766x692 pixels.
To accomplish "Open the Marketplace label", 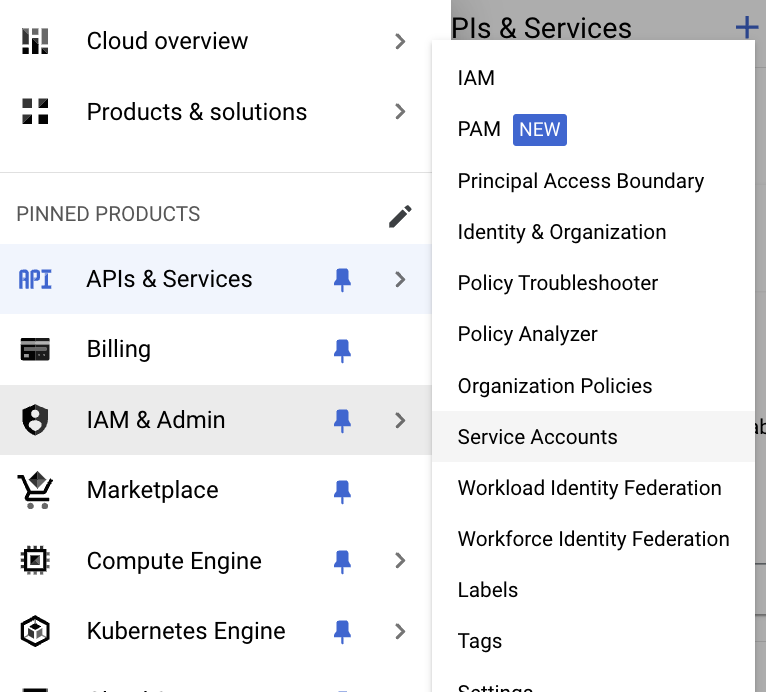I will click(x=152, y=490).
